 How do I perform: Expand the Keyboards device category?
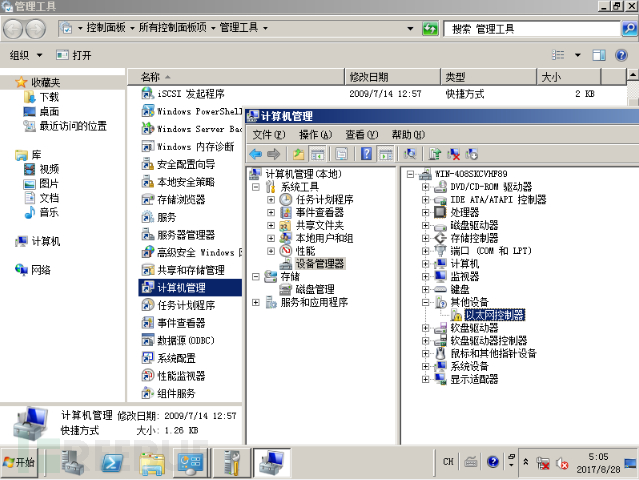425,290
